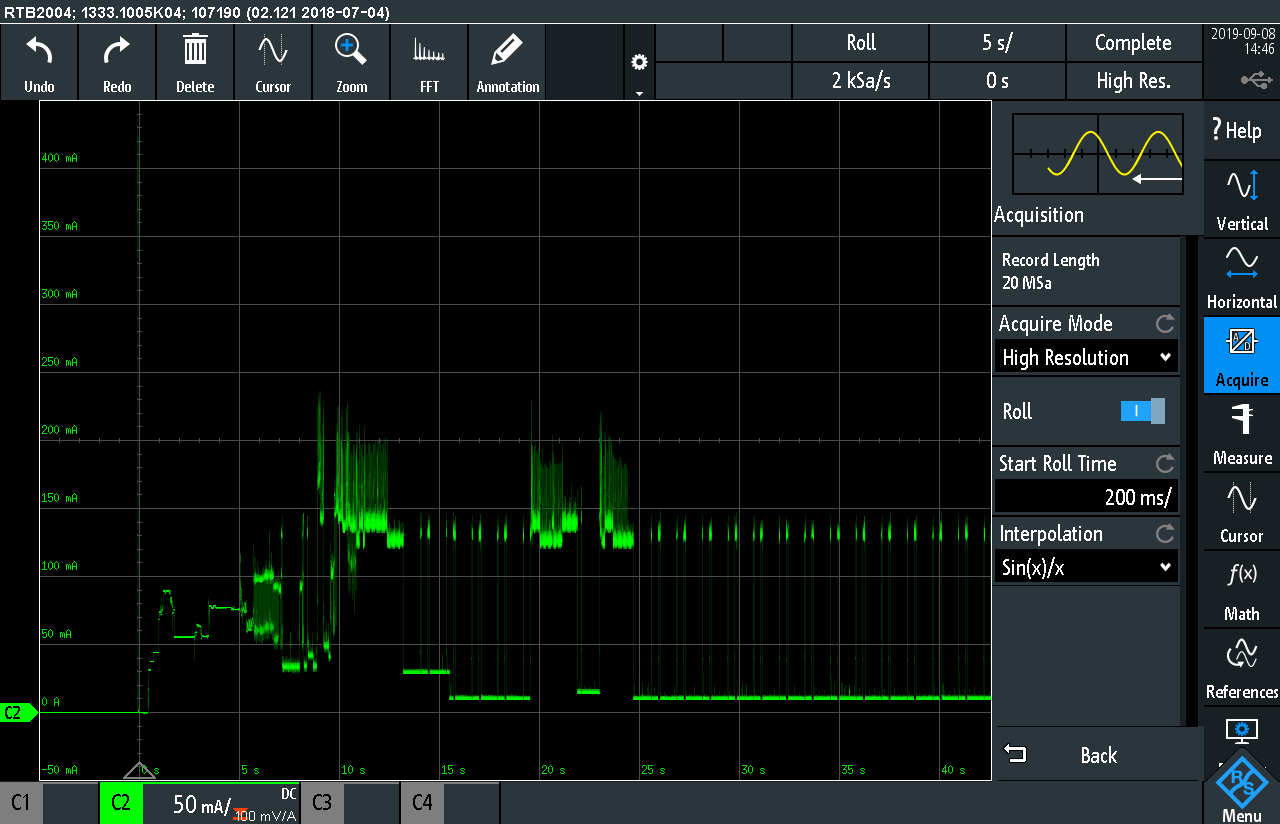Toggle channel C2 on or off

tap(121, 802)
